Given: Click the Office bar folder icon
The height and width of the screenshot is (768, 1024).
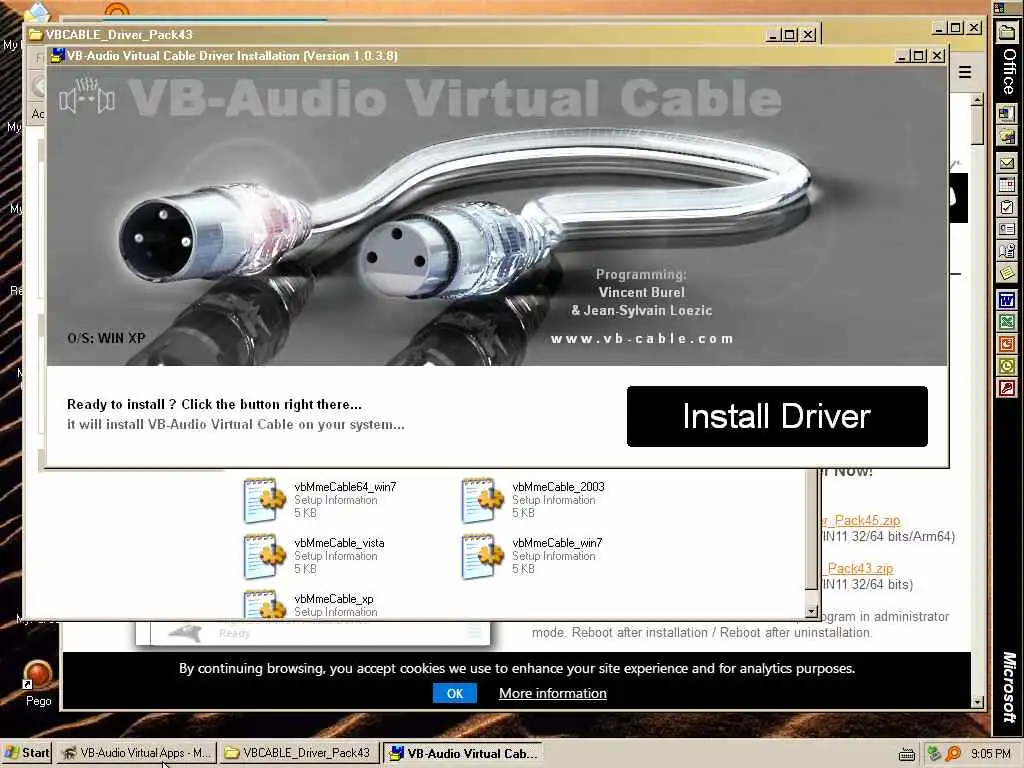Looking at the screenshot, I should [1007, 33].
